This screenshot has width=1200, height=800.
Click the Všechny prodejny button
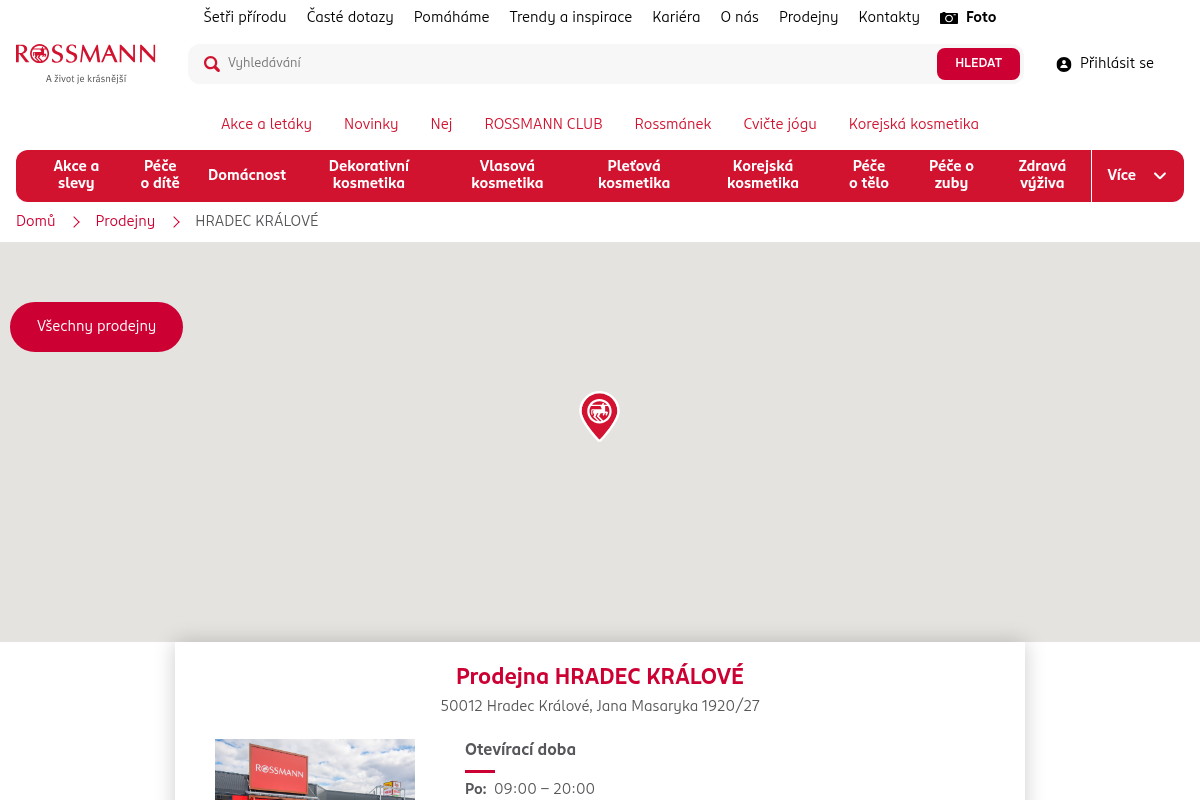coord(96,327)
